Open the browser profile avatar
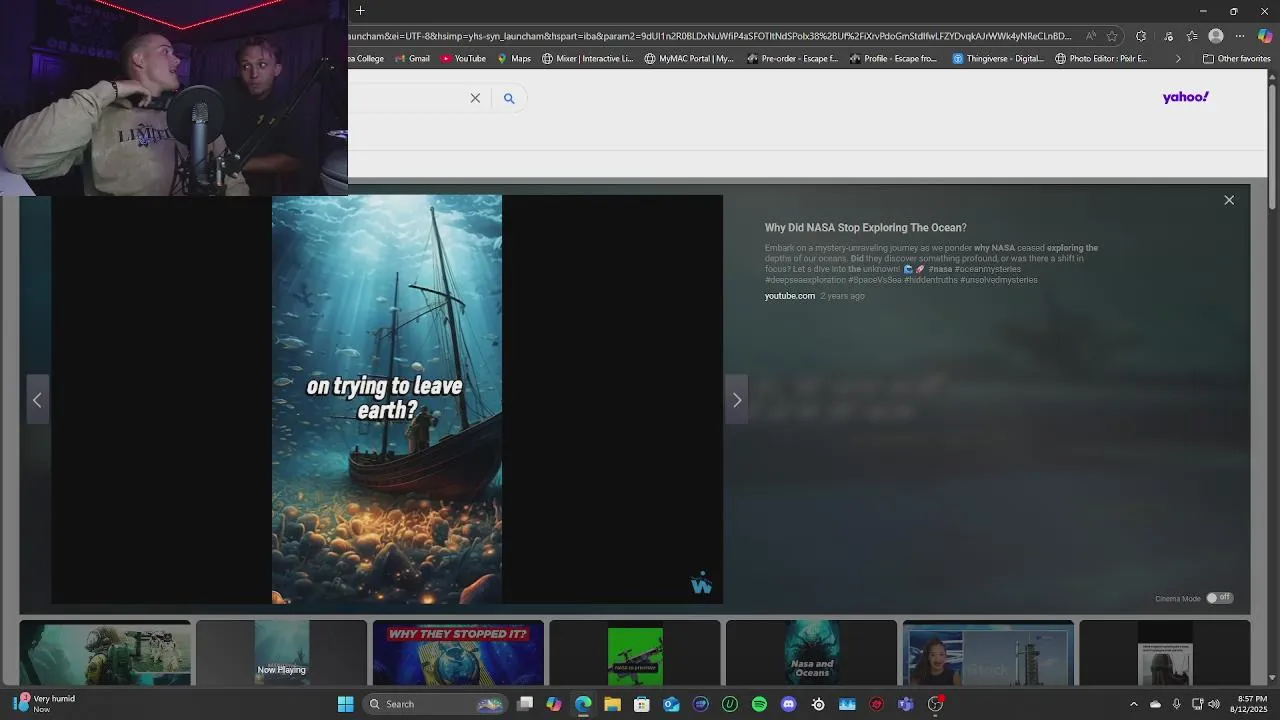This screenshot has width=1280, height=720. tap(1216, 36)
